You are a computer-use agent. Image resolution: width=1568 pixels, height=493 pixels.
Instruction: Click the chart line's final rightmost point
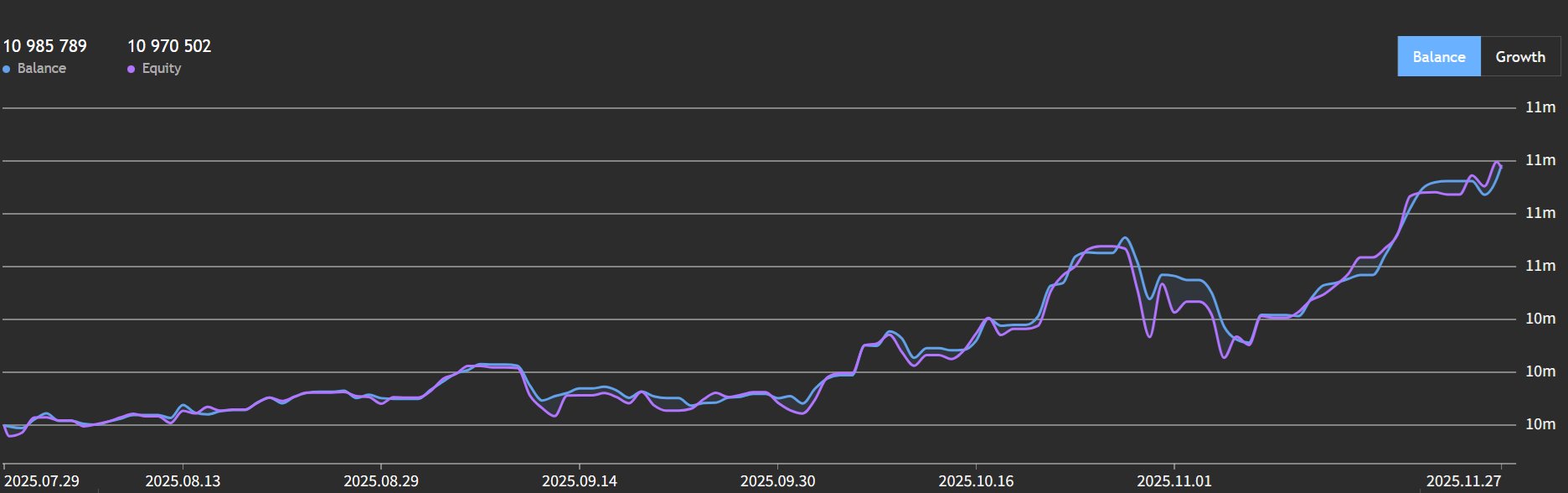(x=1500, y=167)
